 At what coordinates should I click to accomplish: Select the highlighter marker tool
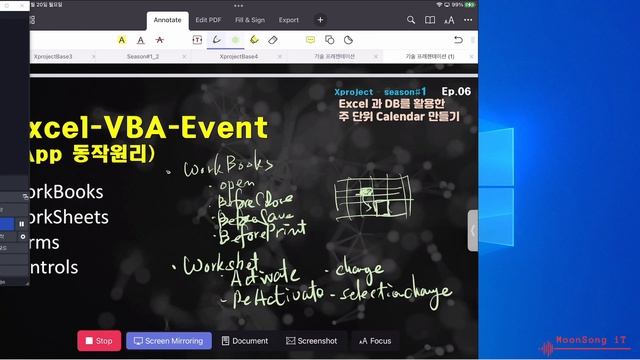[x=254, y=40]
